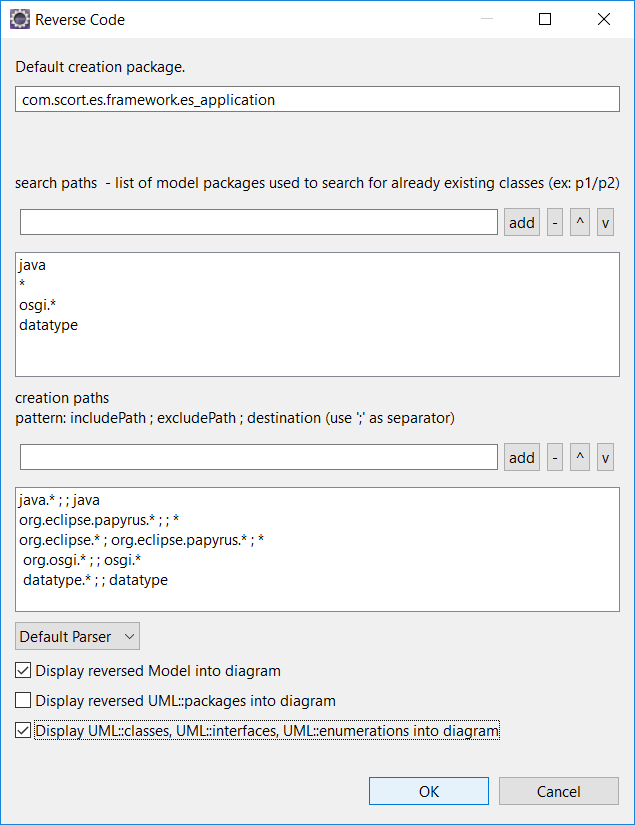Click the search paths input field
This screenshot has width=635, height=825.
258,222
